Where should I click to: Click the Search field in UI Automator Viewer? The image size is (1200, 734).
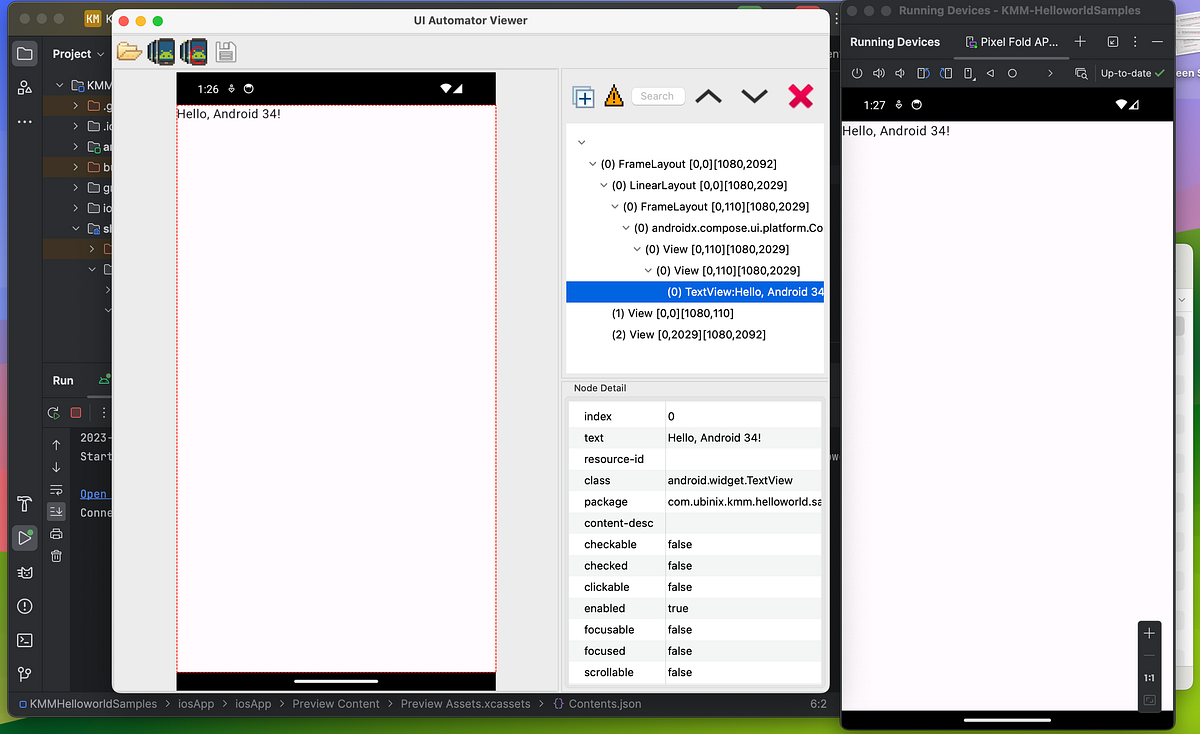pos(658,96)
